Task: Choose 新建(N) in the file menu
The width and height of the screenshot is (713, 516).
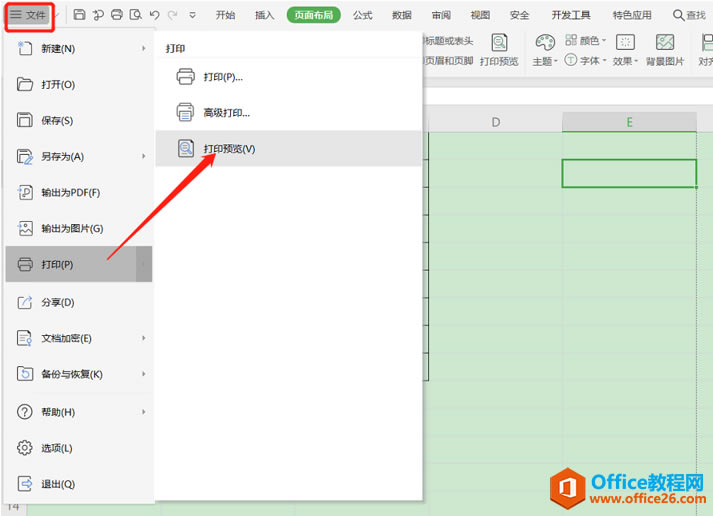Action: tap(79, 48)
